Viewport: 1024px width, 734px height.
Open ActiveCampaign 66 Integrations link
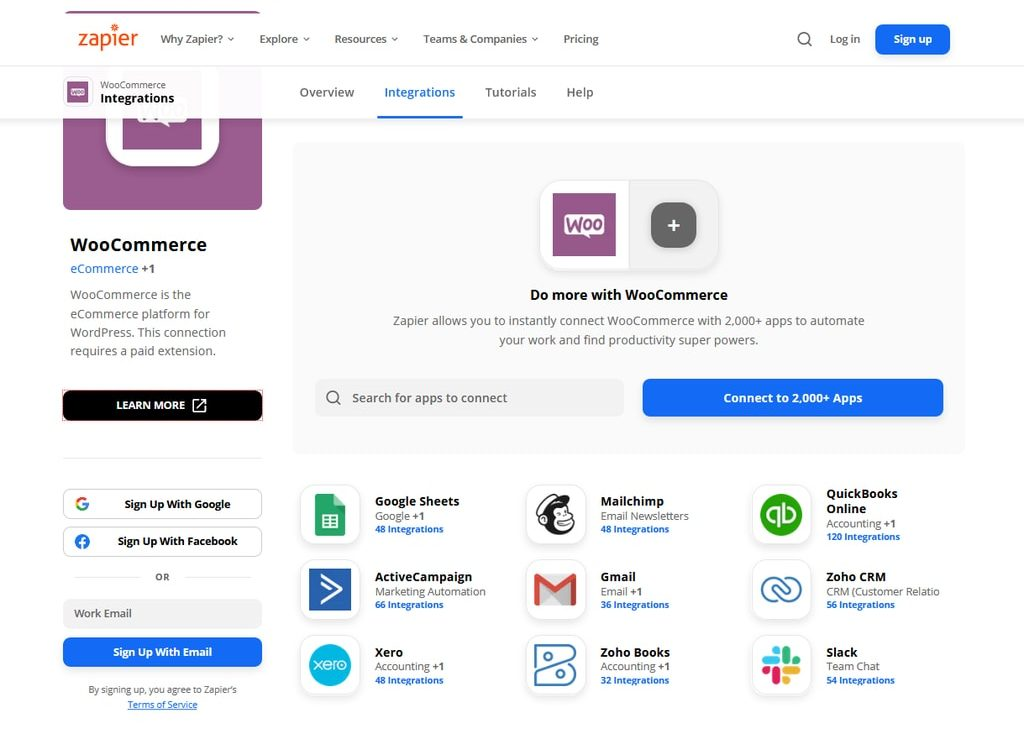409,605
